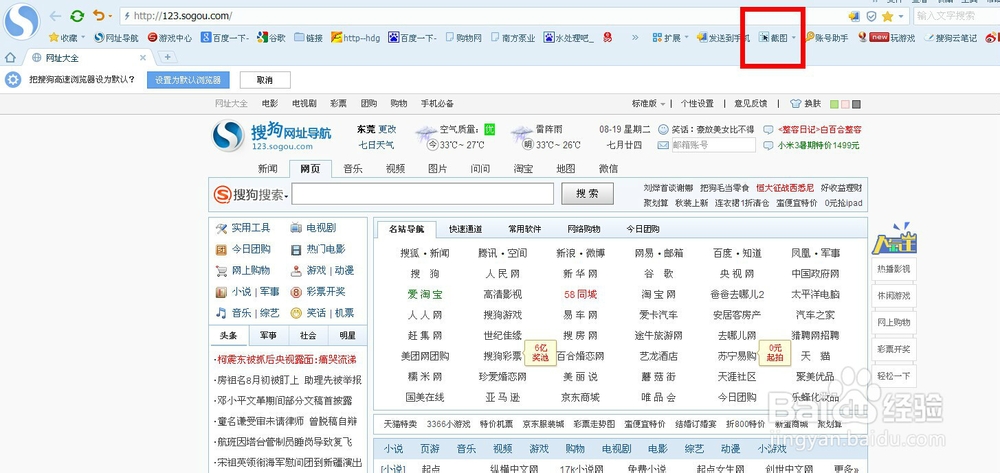
Task: Click 更改 to change city from 东莞
Action: pos(387,129)
